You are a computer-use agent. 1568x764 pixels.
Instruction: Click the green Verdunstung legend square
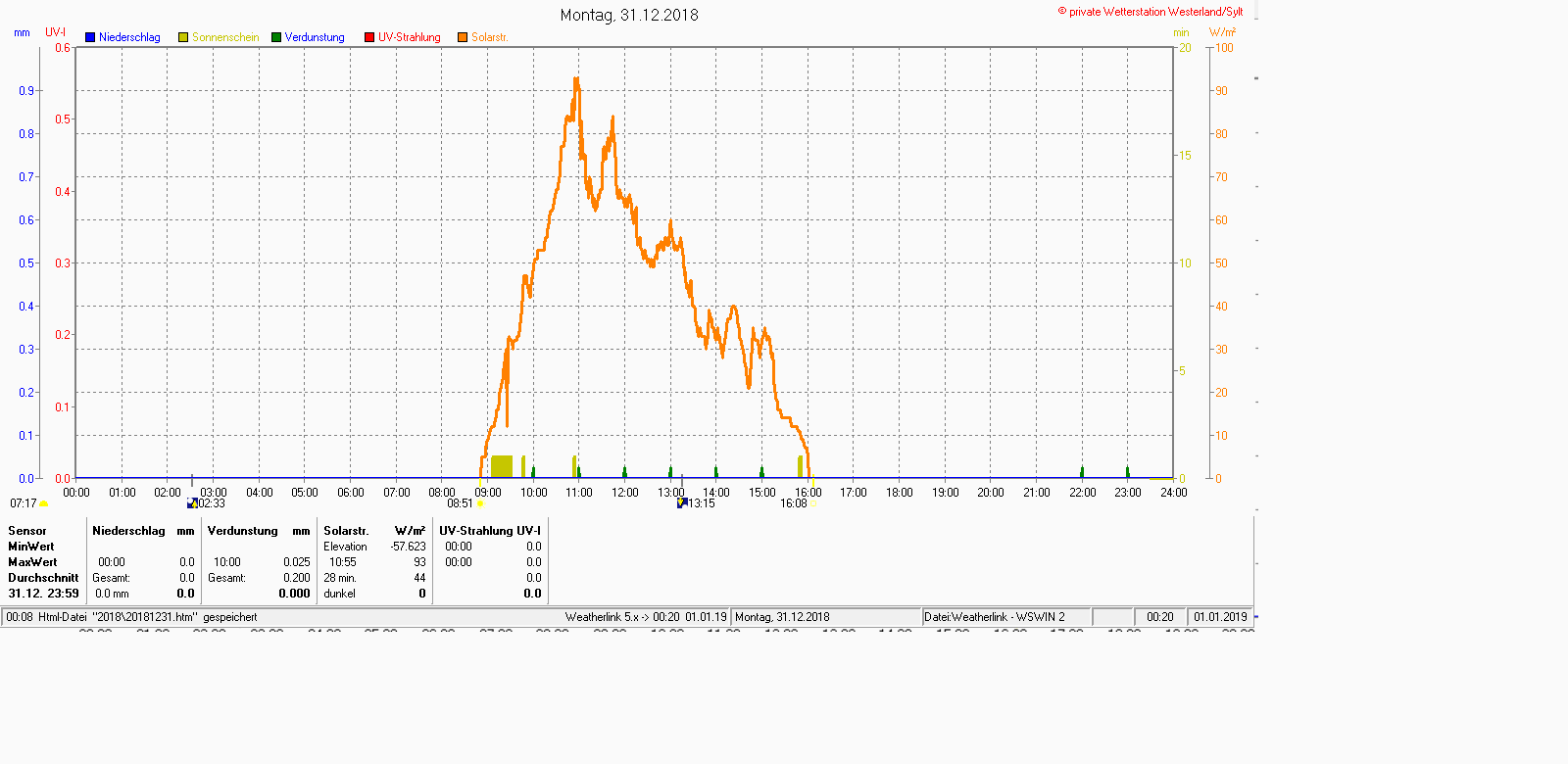click(x=276, y=37)
